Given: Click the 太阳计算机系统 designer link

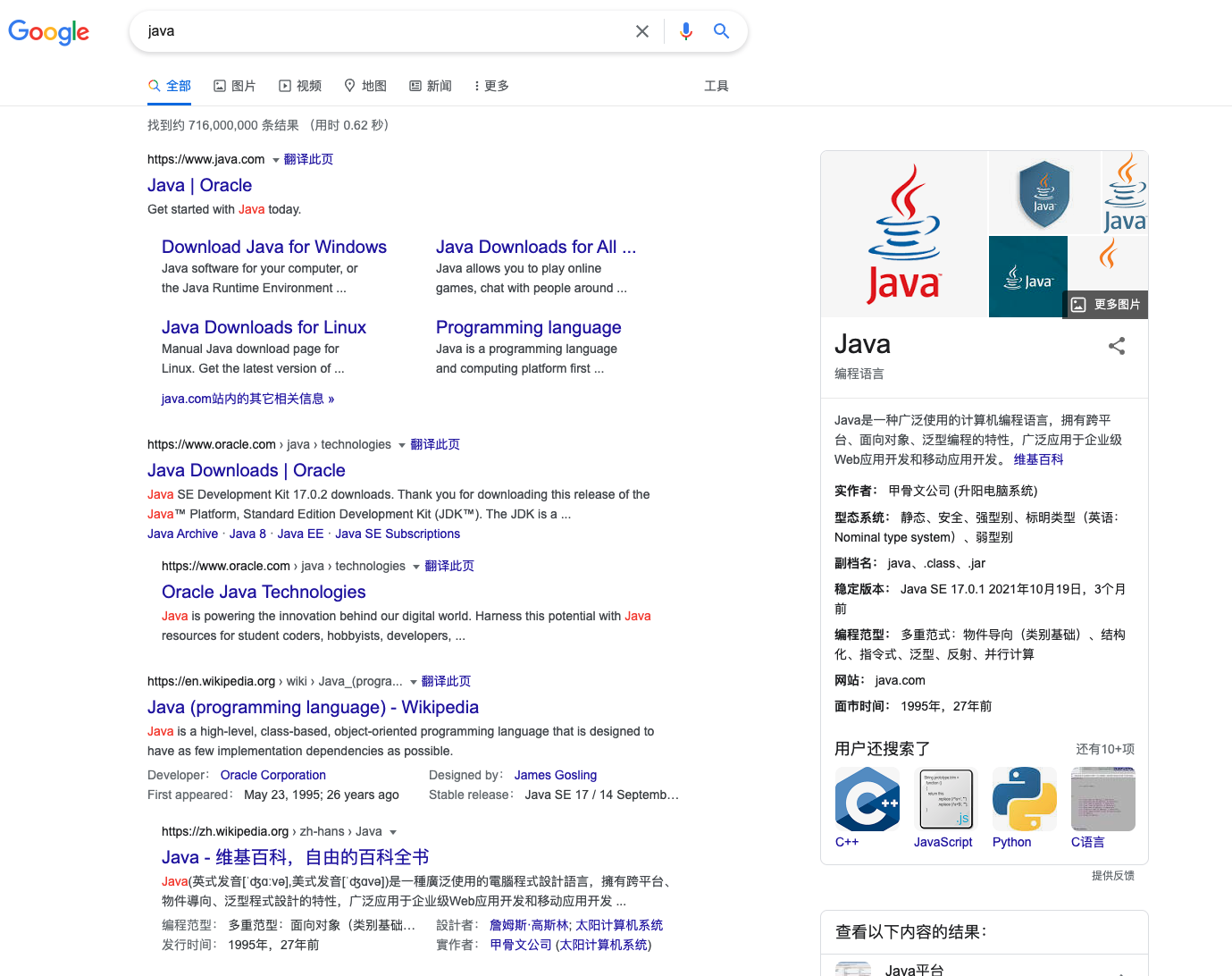Looking at the screenshot, I should coord(619,925).
